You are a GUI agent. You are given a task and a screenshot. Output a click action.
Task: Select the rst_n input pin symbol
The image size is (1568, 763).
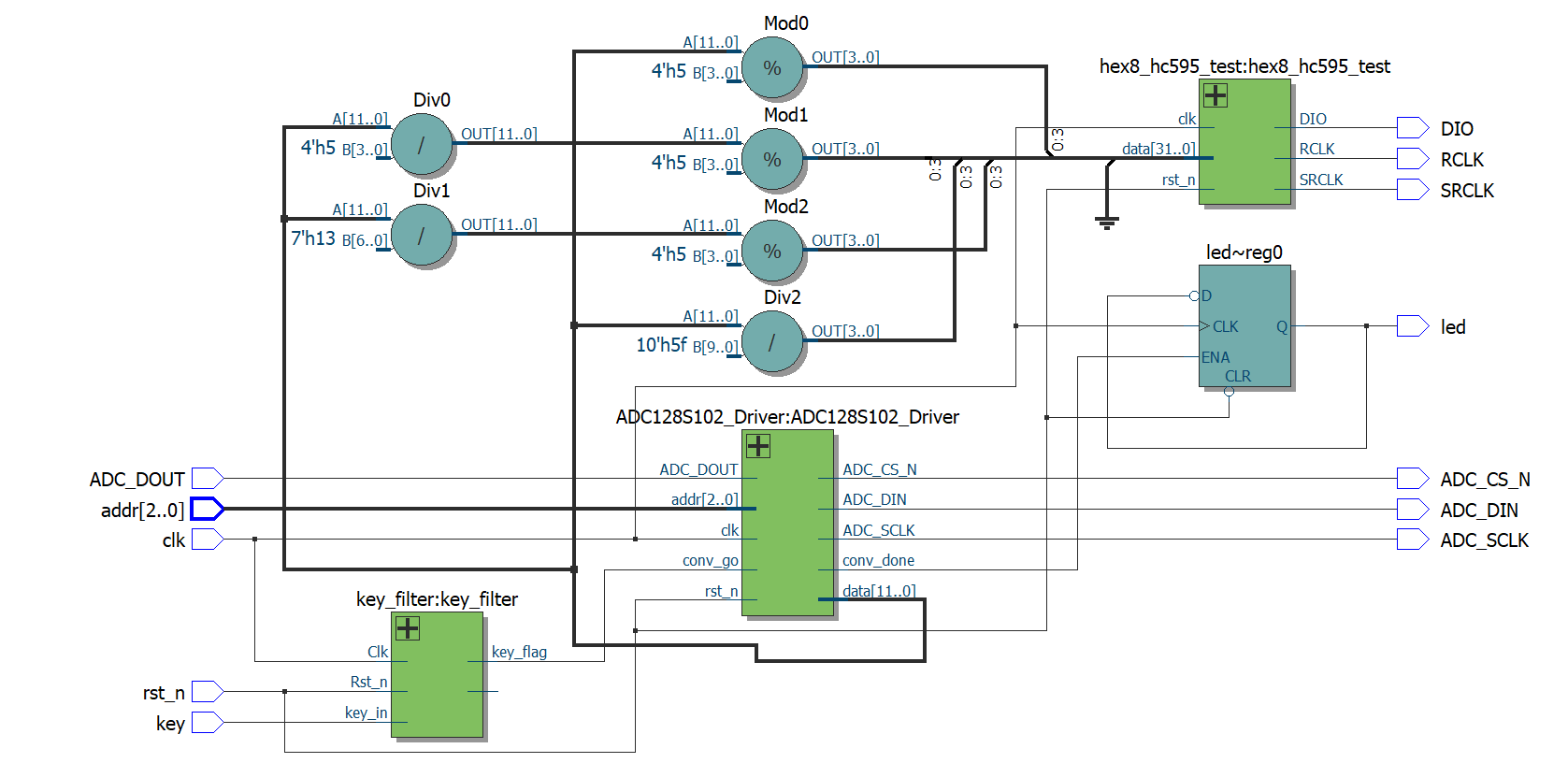[x=208, y=692]
